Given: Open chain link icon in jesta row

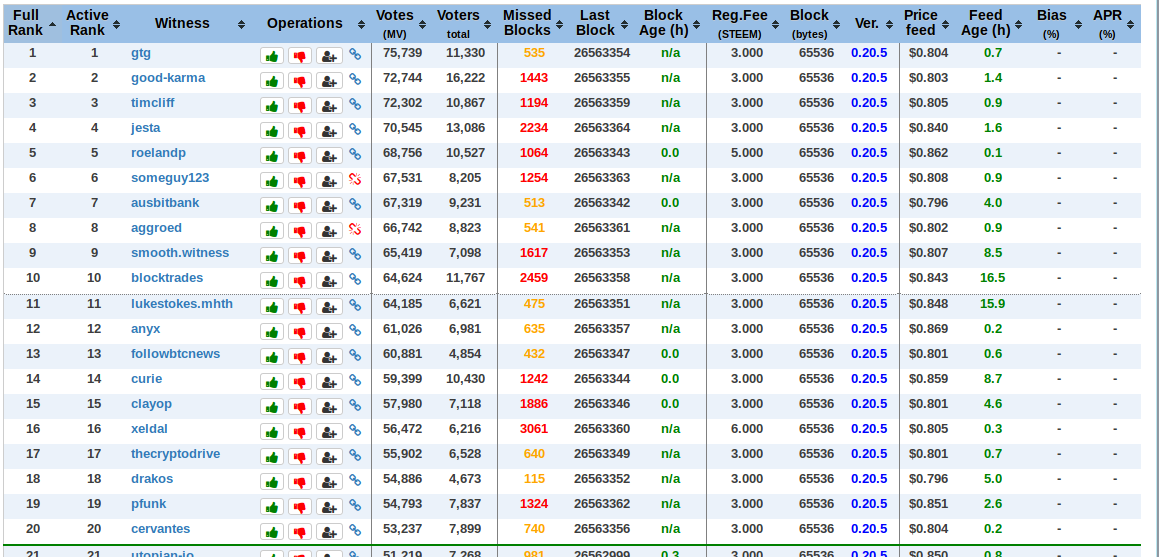Looking at the screenshot, I should coord(355,129).
